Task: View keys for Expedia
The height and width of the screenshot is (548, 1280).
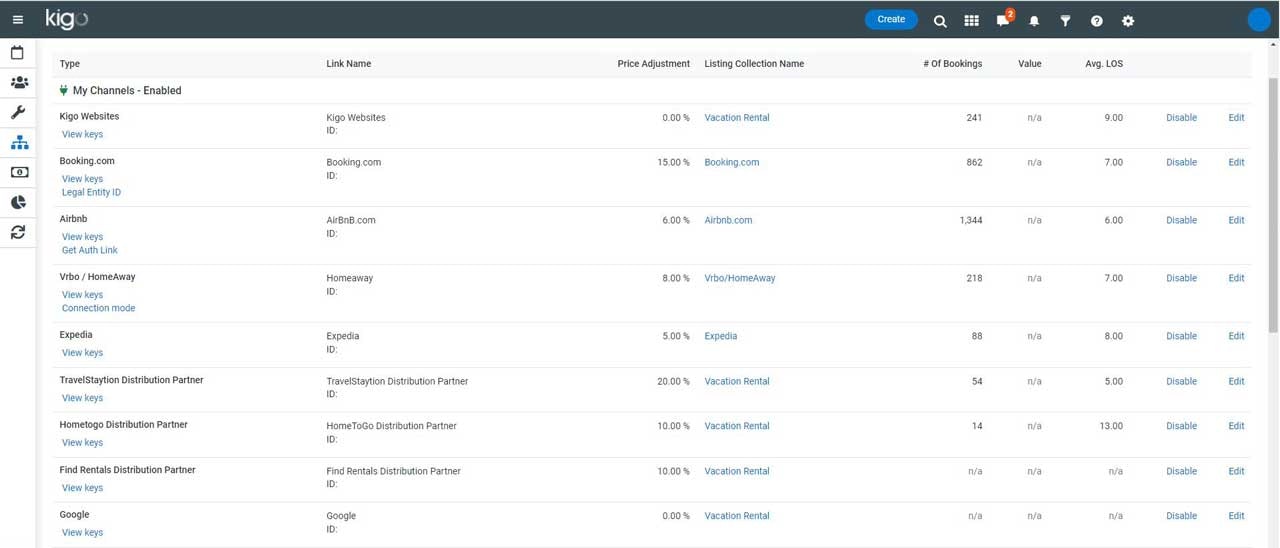Action: [x=82, y=353]
